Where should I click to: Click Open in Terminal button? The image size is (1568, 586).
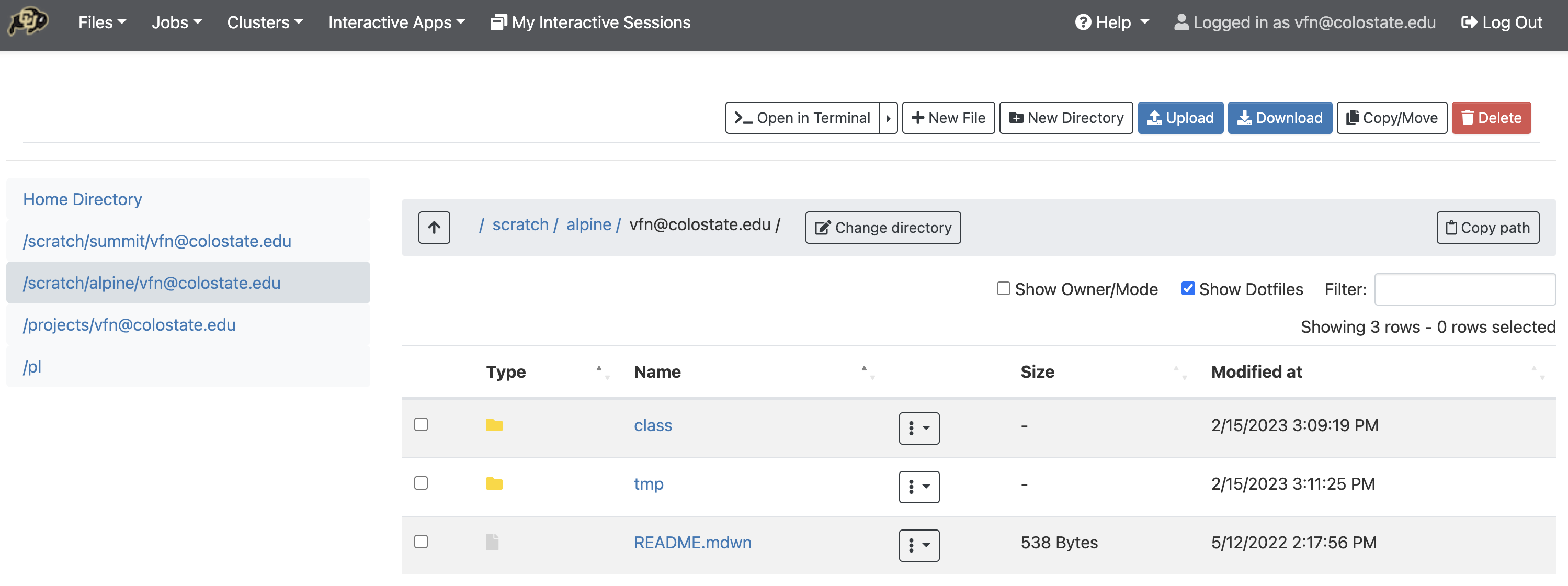(802, 118)
